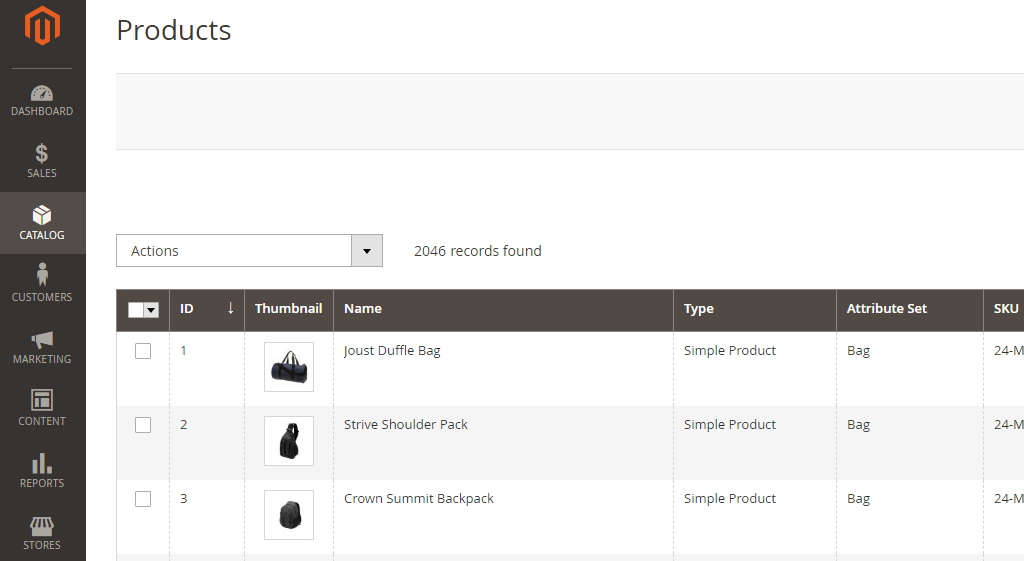Tick the Strive Shoulder Pack row checkbox
Image resolution: width=1024 pixels, height=561 pixels.
click(143, 425)
